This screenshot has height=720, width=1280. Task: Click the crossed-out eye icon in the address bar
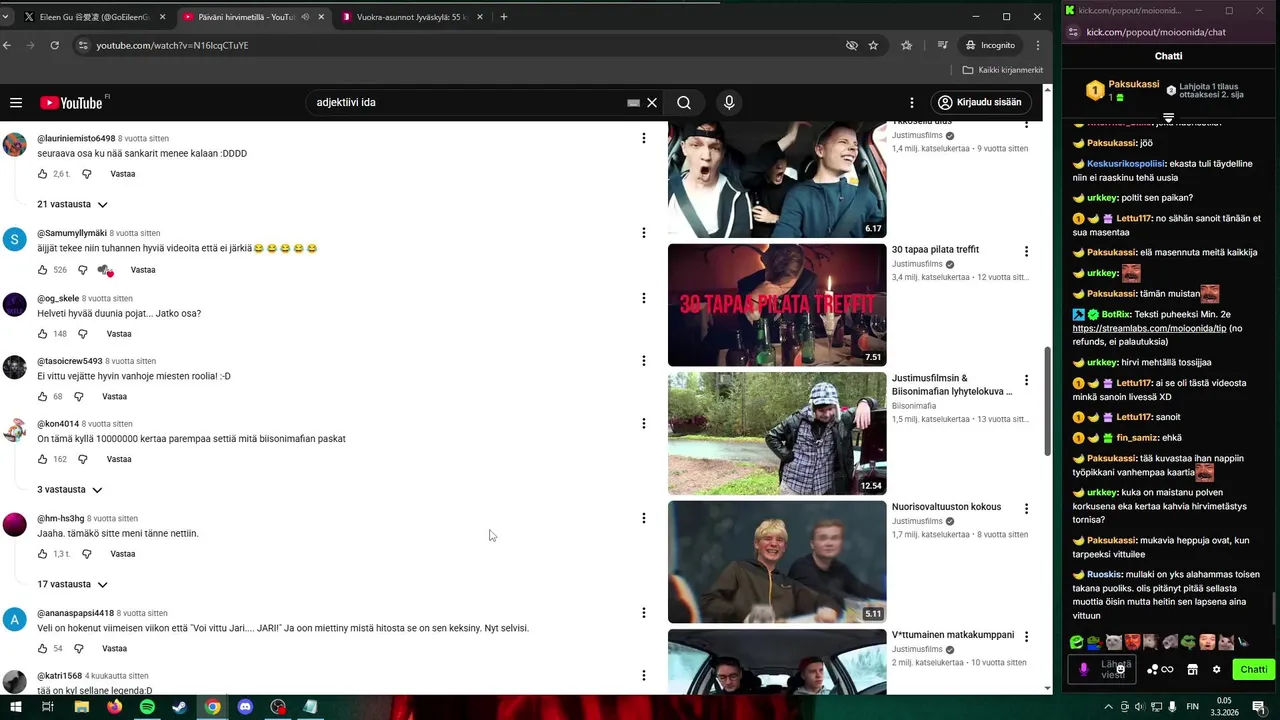coord(852,45)
